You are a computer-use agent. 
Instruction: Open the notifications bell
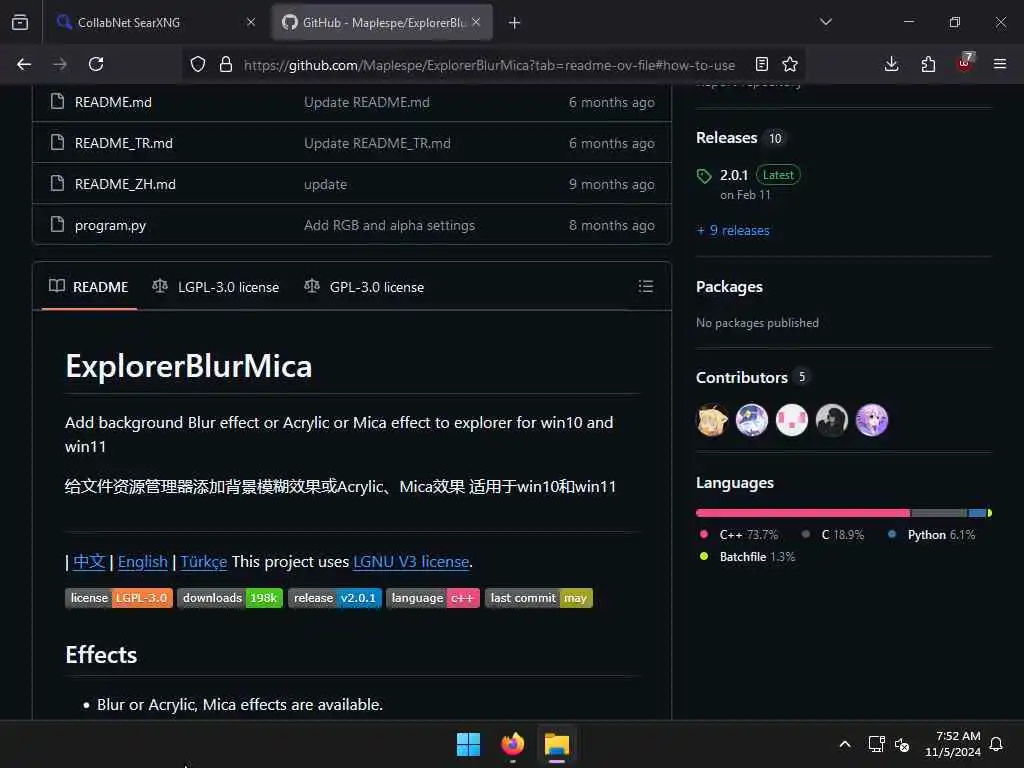(997, 744)
